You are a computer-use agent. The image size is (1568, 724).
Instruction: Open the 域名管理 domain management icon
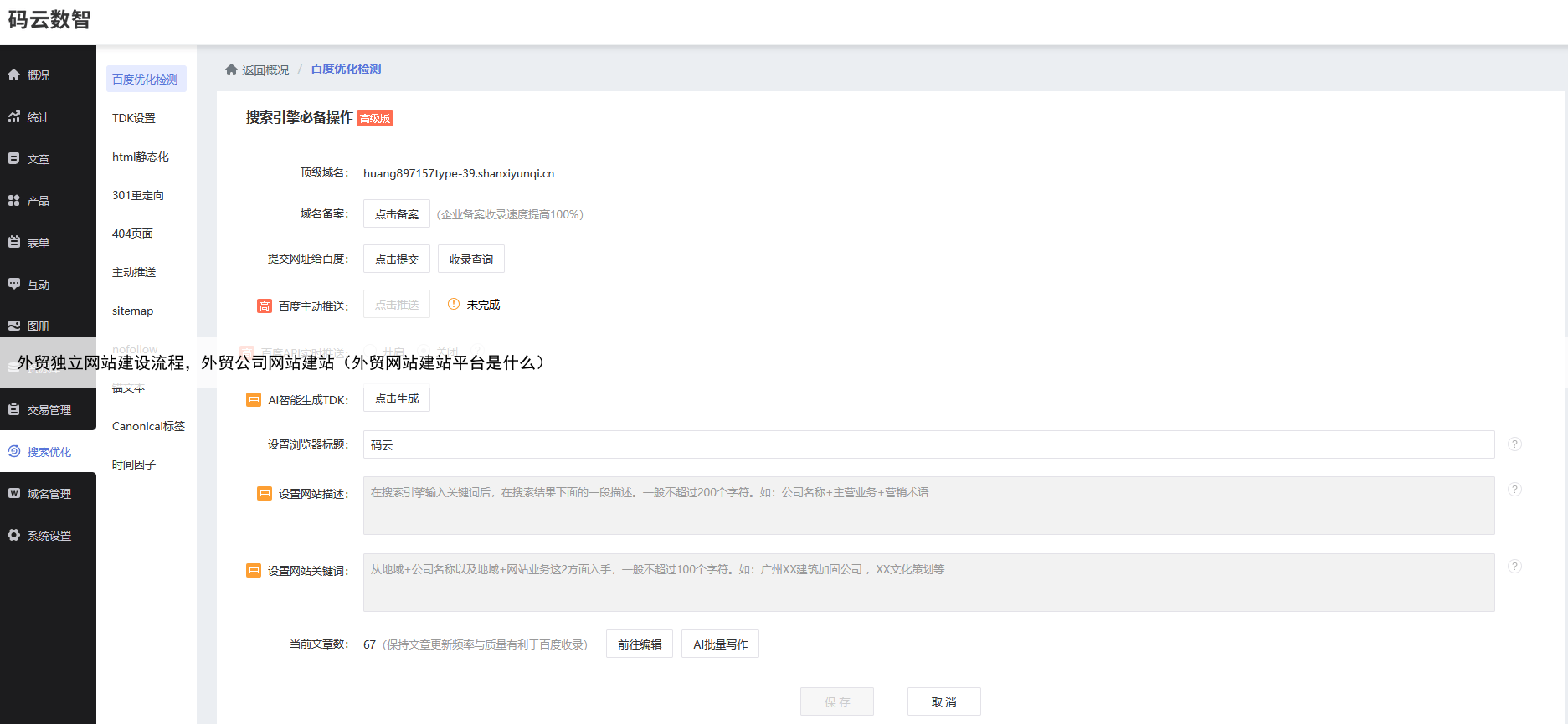coord(14,494)
